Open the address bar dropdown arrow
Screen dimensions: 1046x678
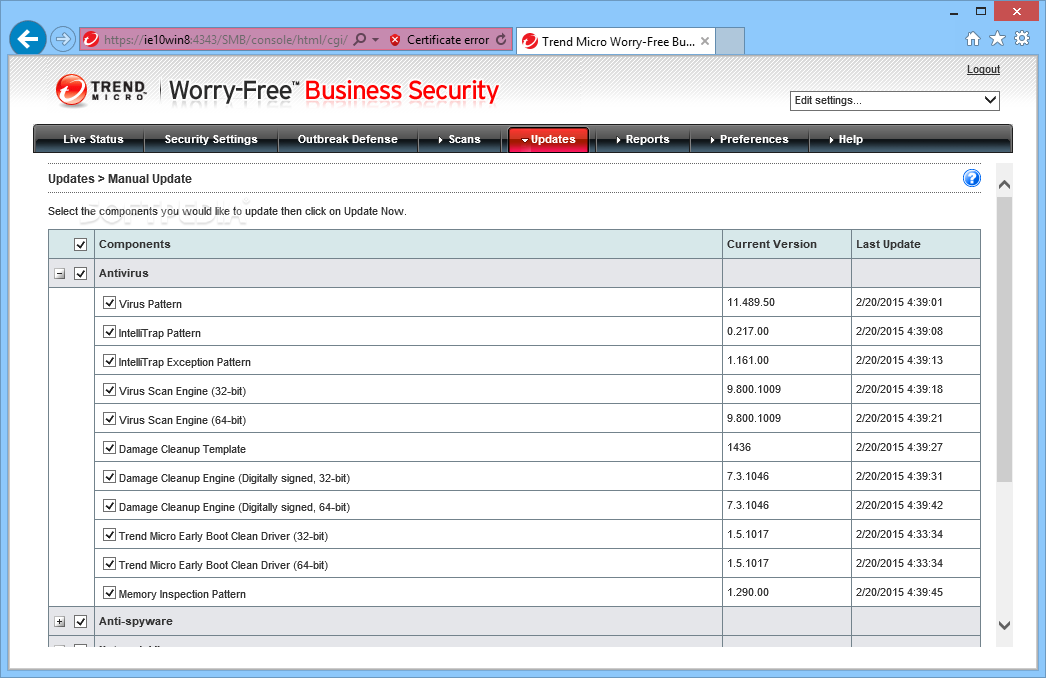tap(376, 39)
